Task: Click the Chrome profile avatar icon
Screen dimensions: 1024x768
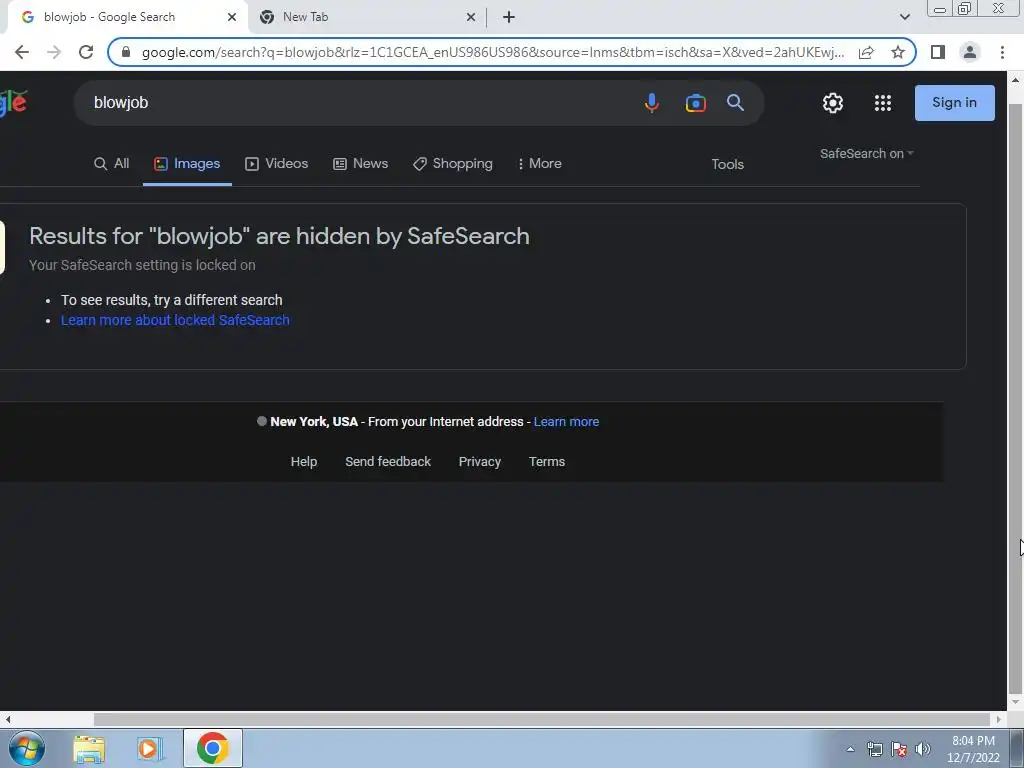Action: coord(970,52)
